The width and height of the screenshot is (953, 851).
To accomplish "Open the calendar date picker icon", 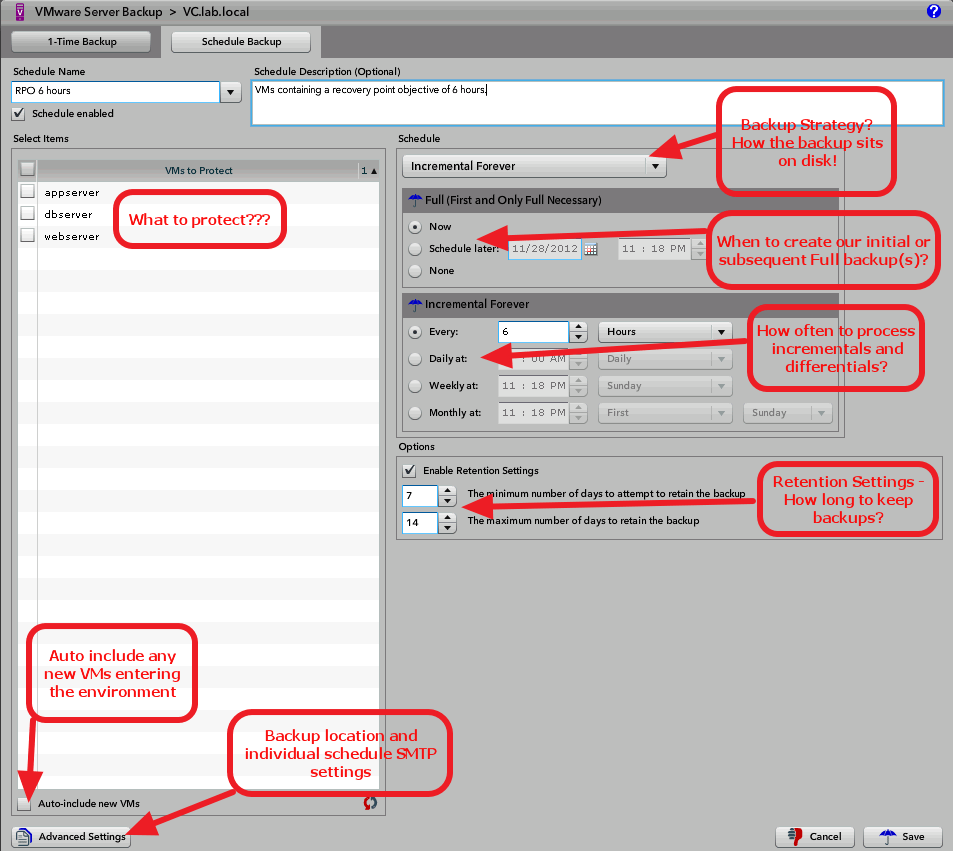I will click(590, 249).
